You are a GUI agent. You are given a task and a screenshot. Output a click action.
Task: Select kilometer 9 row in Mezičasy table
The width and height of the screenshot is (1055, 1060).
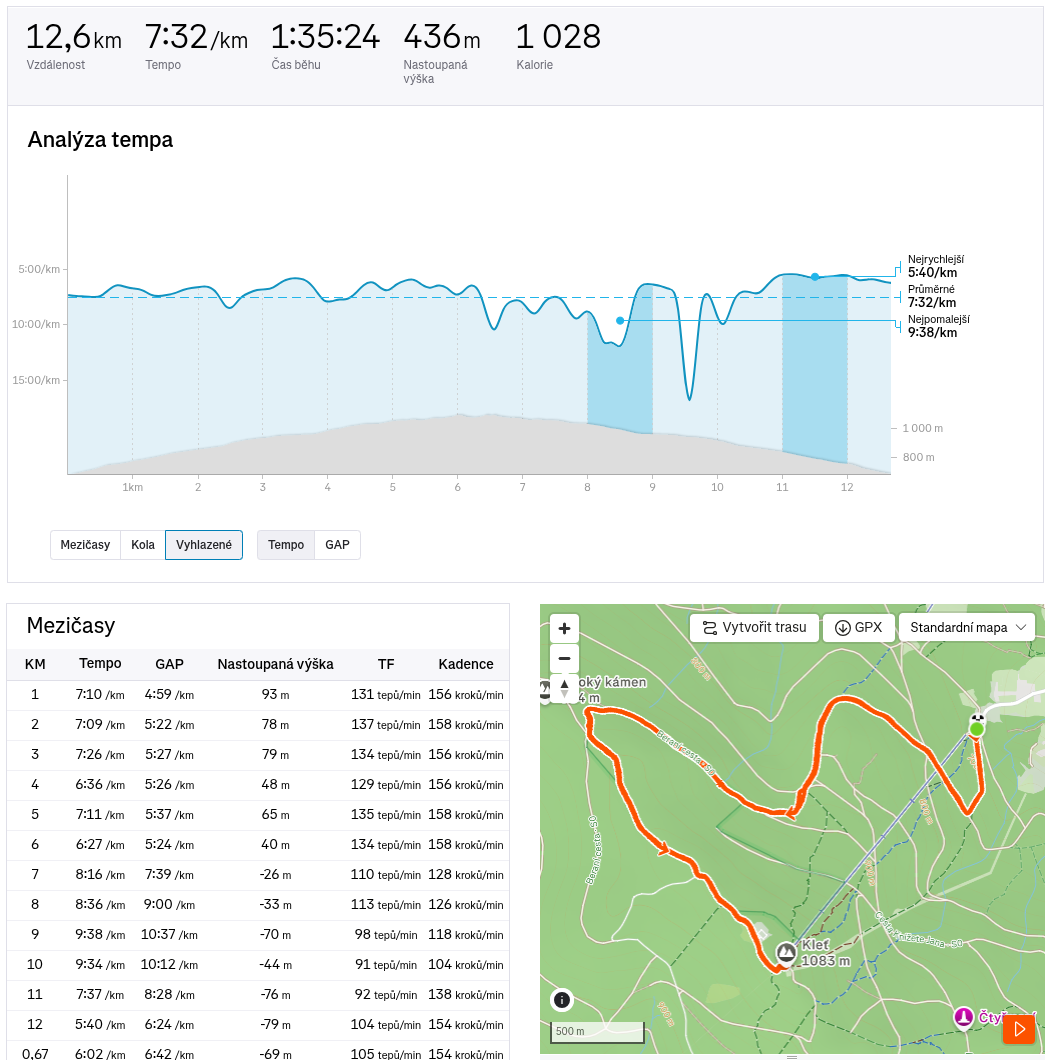pos(258,935)
